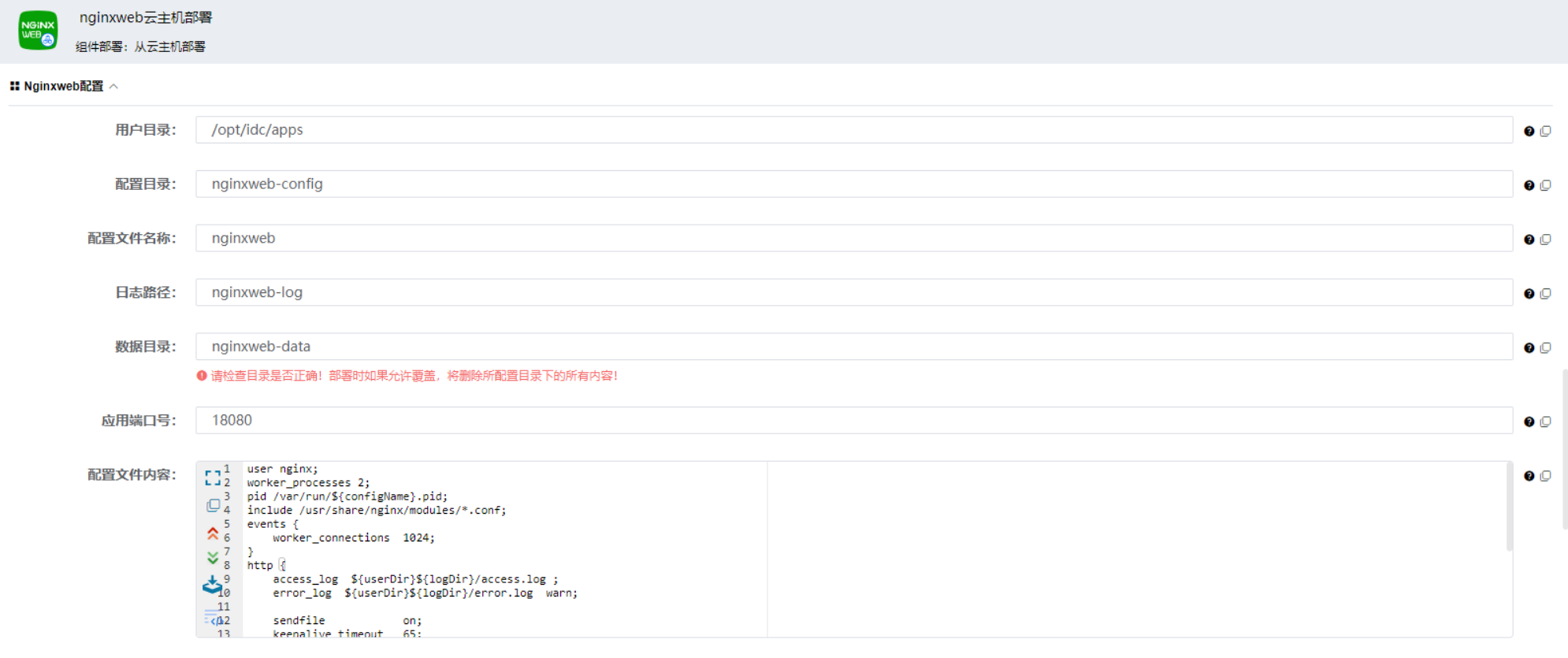Click the 'user nginx;' code line
The image size is (1568, 658).
(x=282, y=469)
